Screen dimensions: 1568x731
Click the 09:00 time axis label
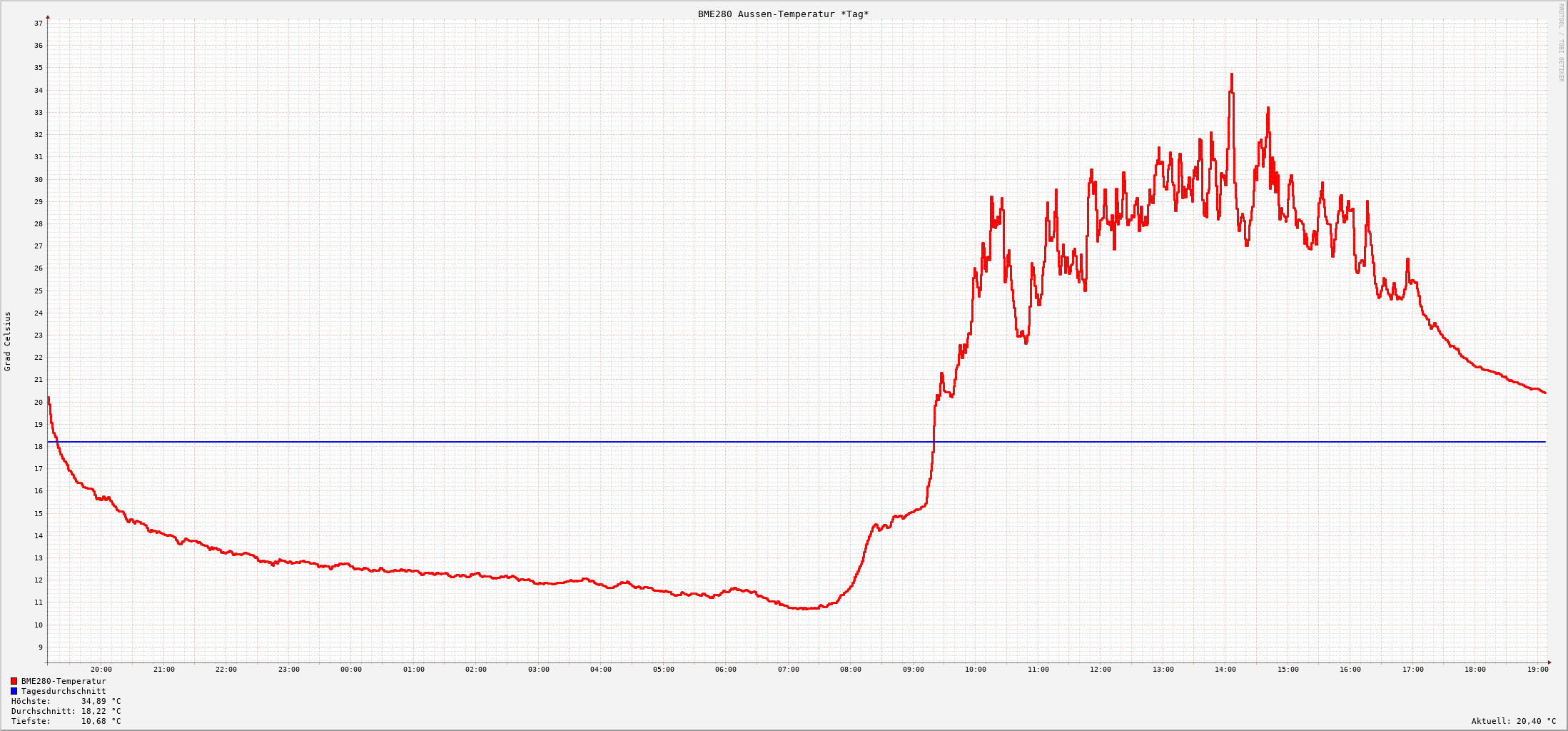(914, 670)
